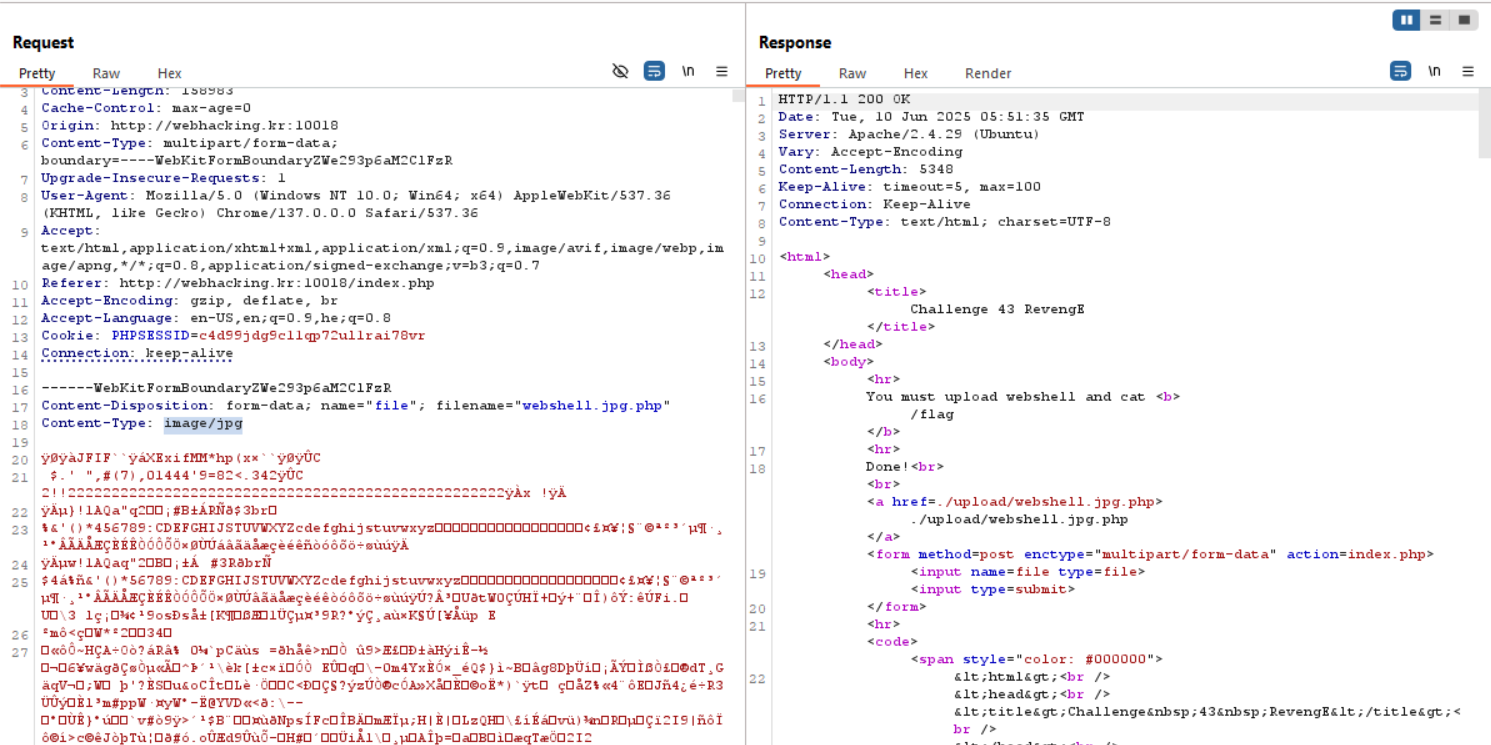Image resolution: width=1491 pixels, height=745 pixels.
Task: Click the boundary=----WebKitFormBoundary header continuation line
Action: tap(246, 161)
